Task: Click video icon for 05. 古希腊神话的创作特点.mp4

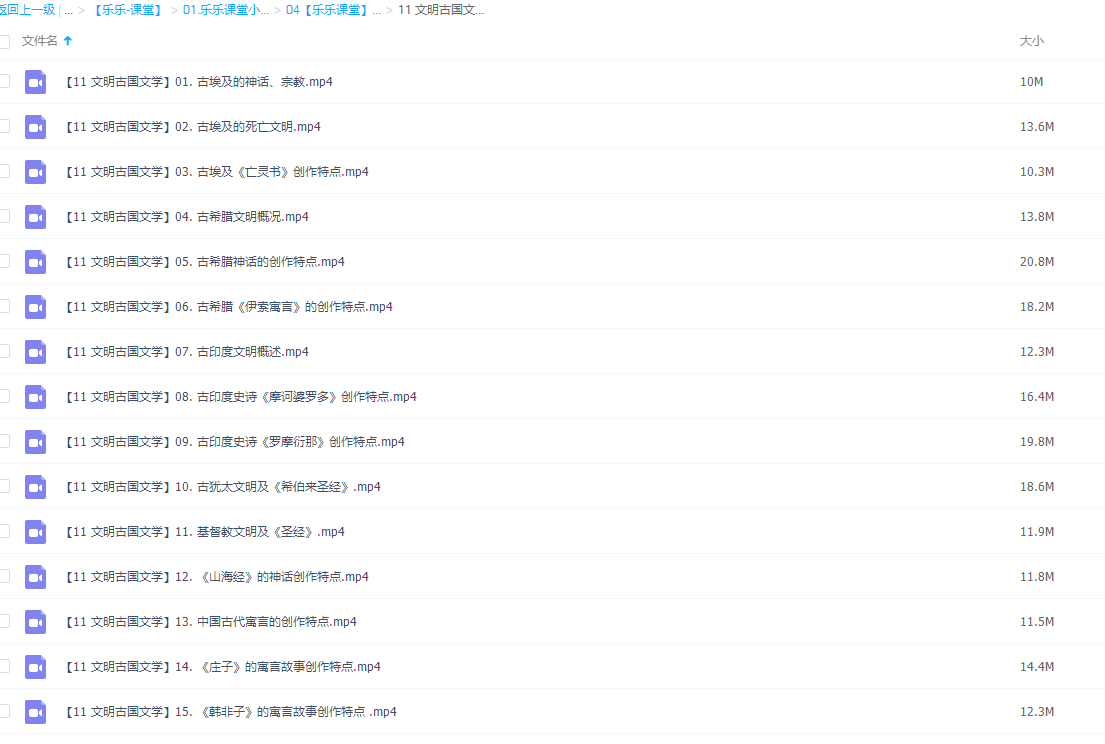Action: [x=36, y=262]
